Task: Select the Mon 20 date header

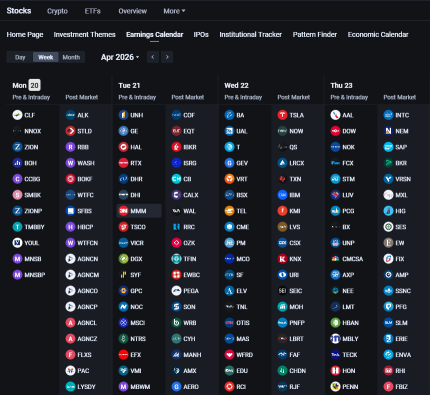Action: coord(26,85)
